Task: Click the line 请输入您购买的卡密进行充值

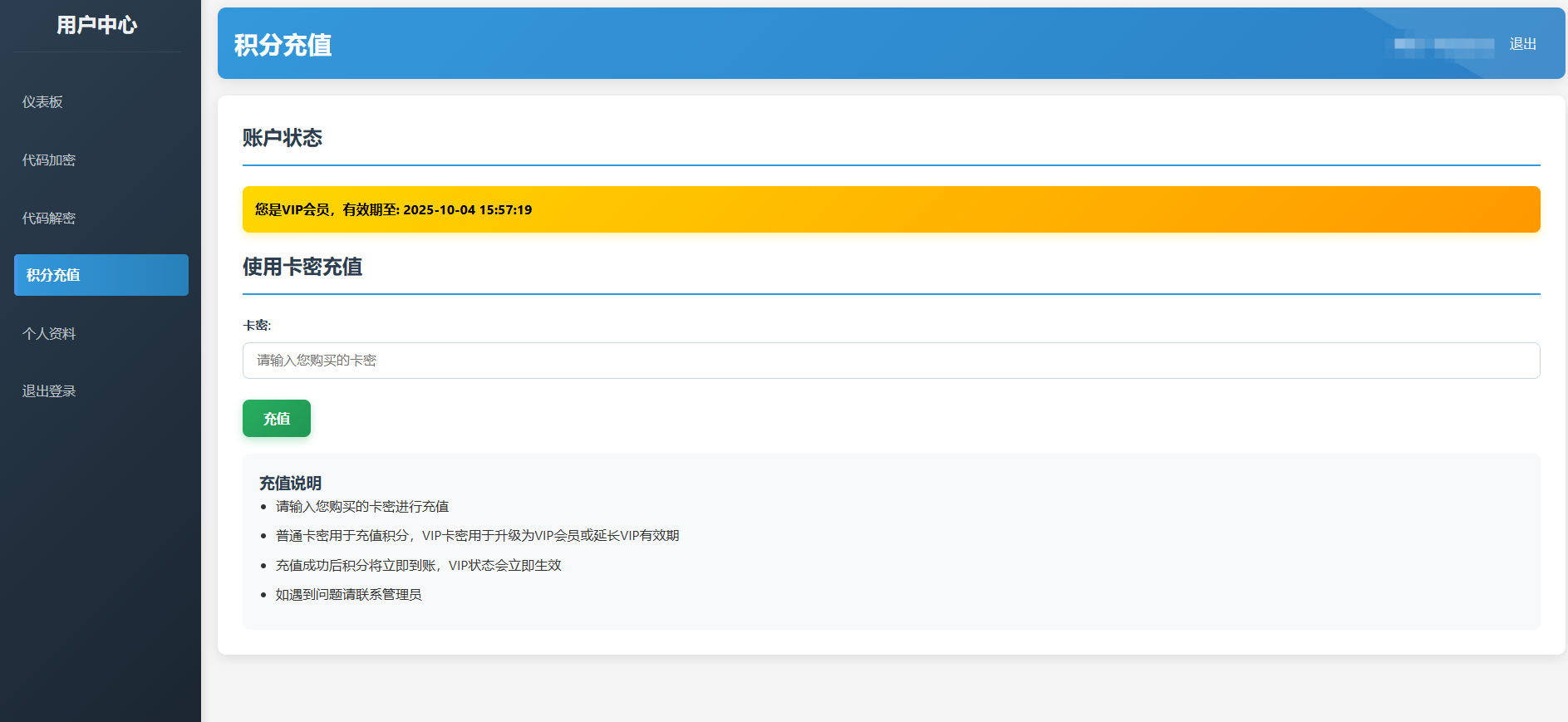Action: 362,506
